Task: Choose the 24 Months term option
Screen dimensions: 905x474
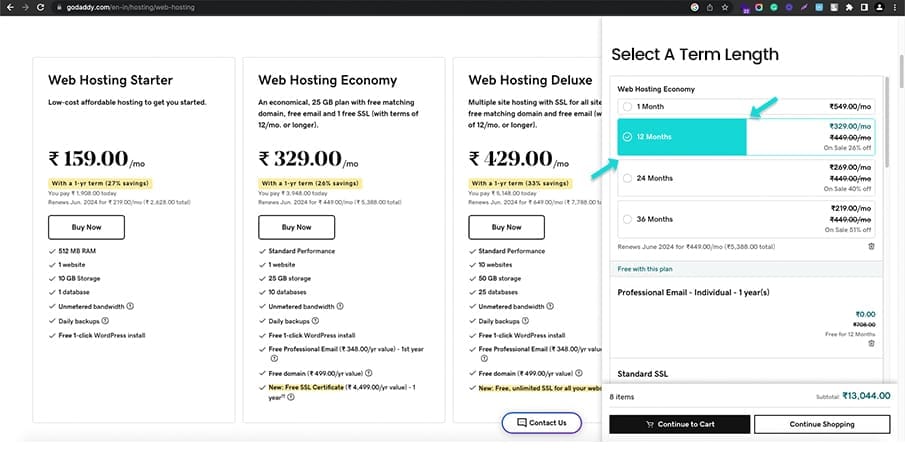Action: (627, 179)
